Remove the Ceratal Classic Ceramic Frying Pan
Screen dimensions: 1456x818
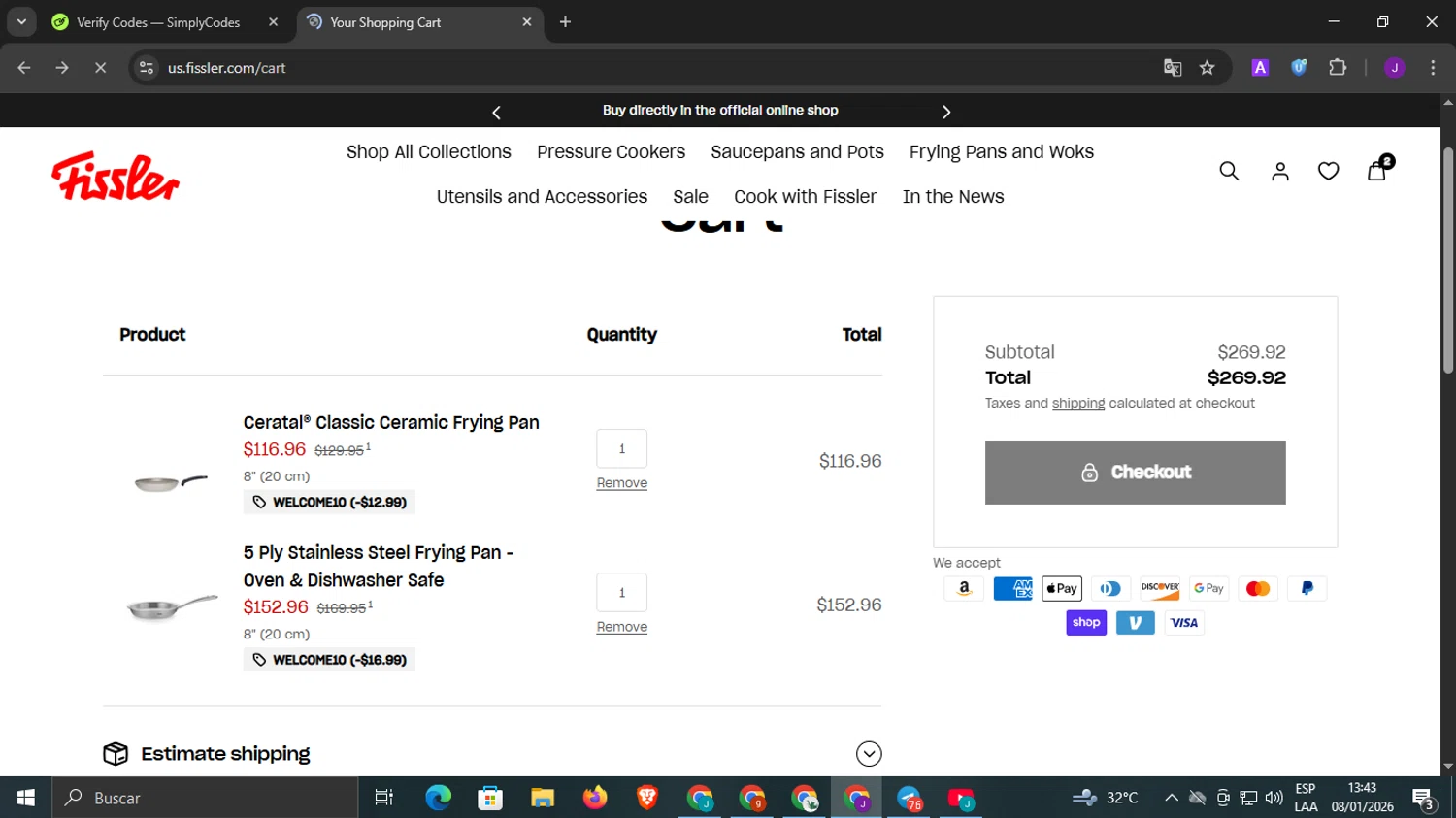pyautogui.click(x=621, y=483)
